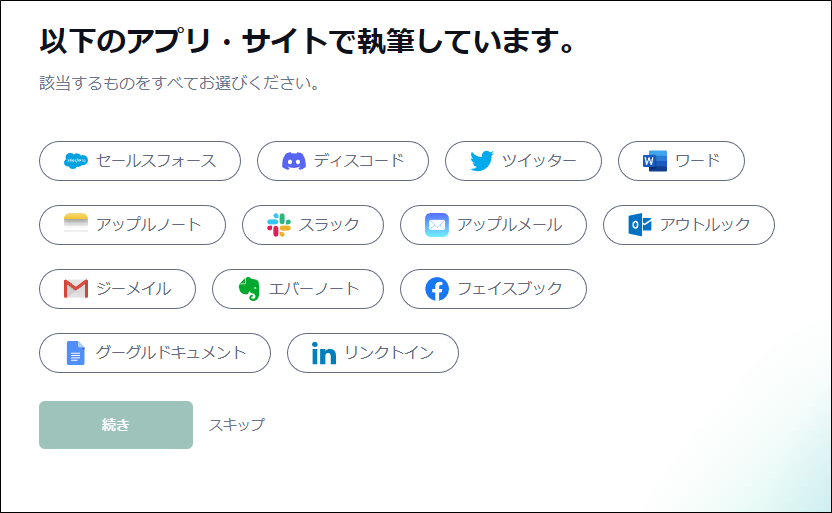Toggle the リンクトイン option chip

point(373,353)
